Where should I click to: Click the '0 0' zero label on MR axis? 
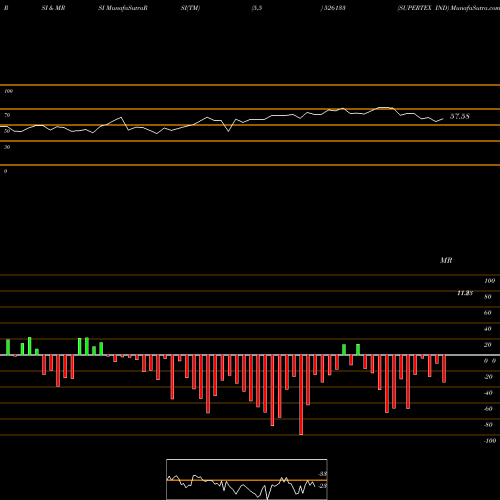click(x=490, y=361)
